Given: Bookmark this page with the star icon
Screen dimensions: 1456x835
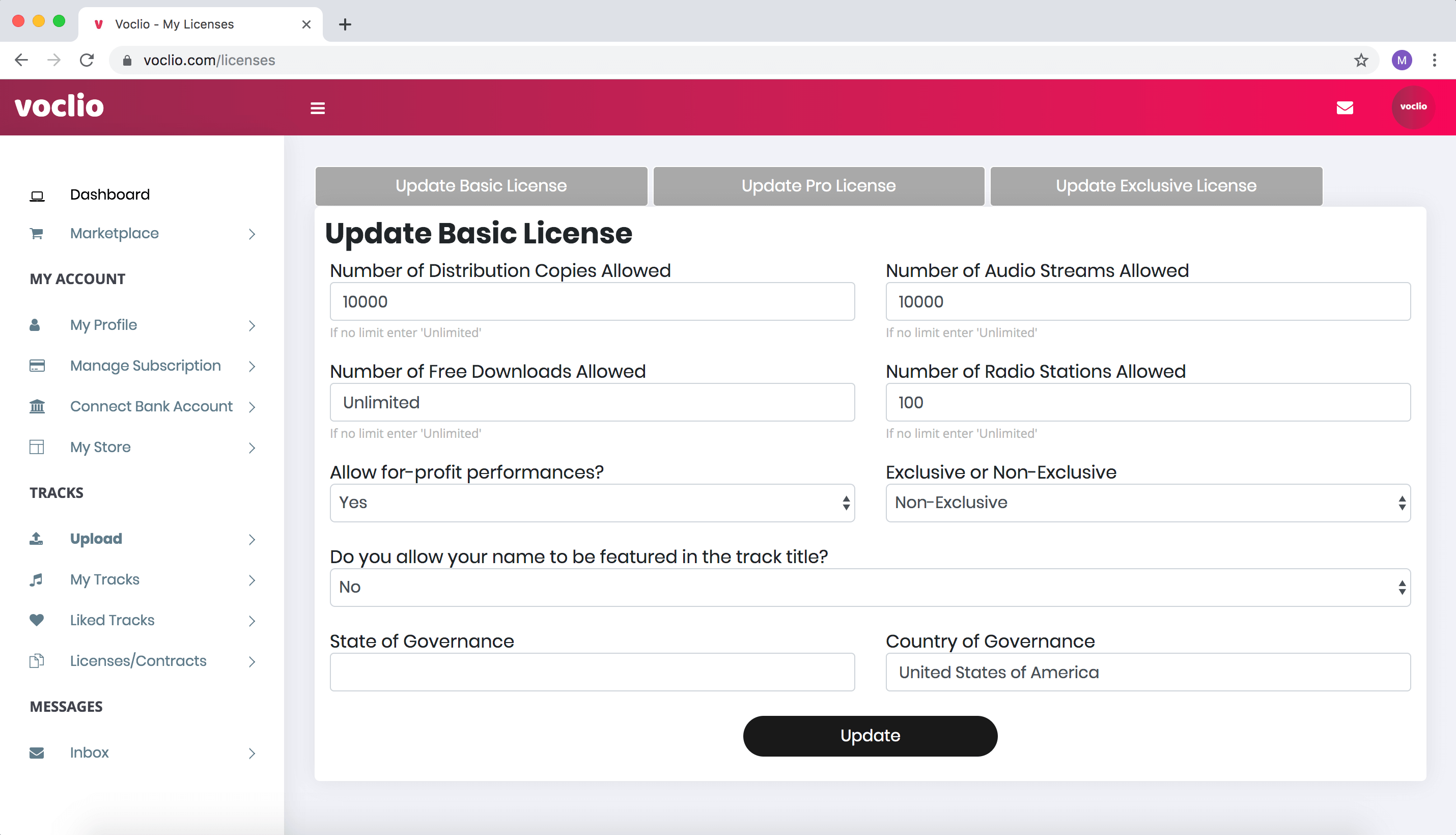Looking at the screenshot, I should click(1361, 60).
